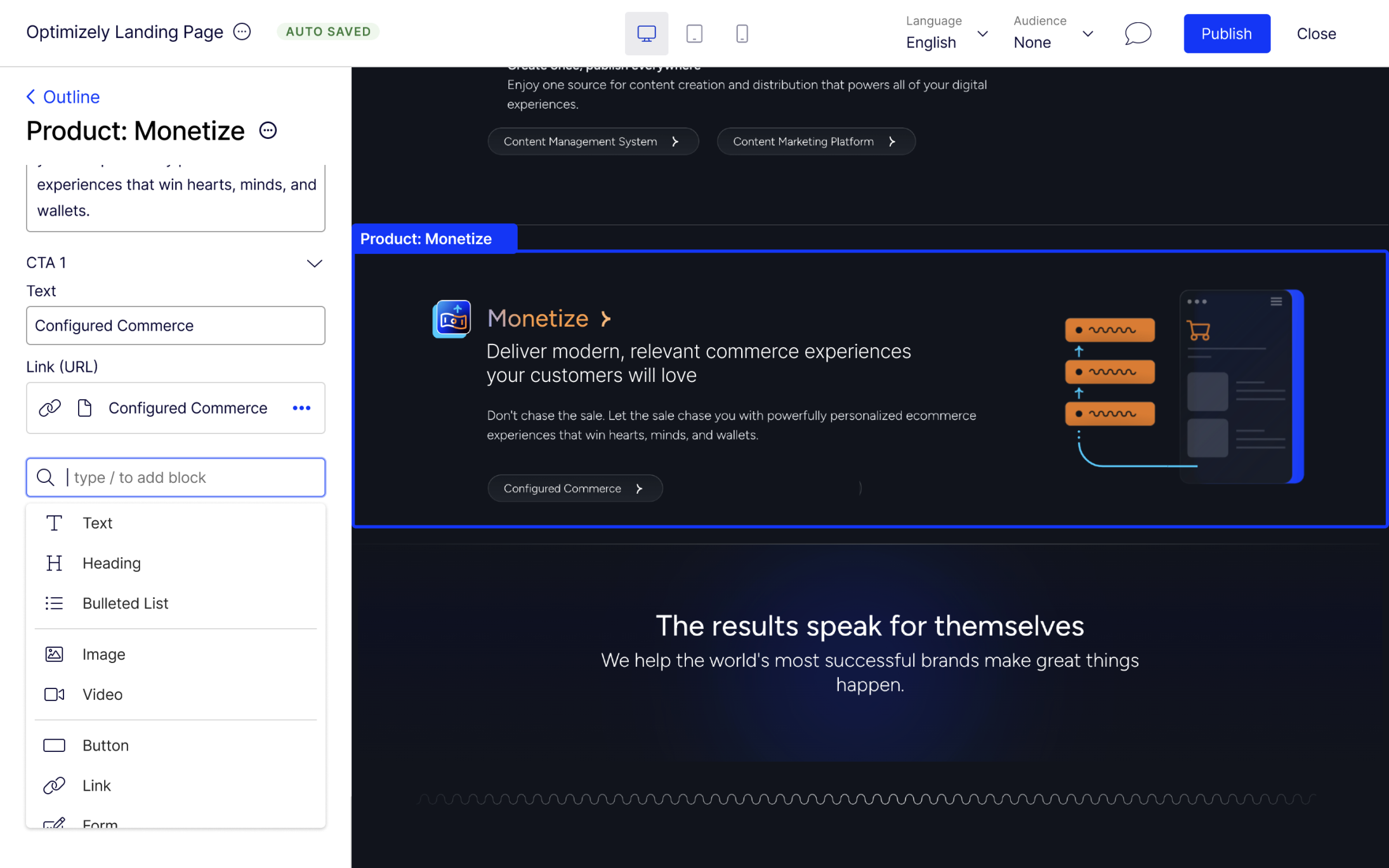1389x868 pixels.
Task: Select desktop preview mode
Action: (x=646, y=33)
